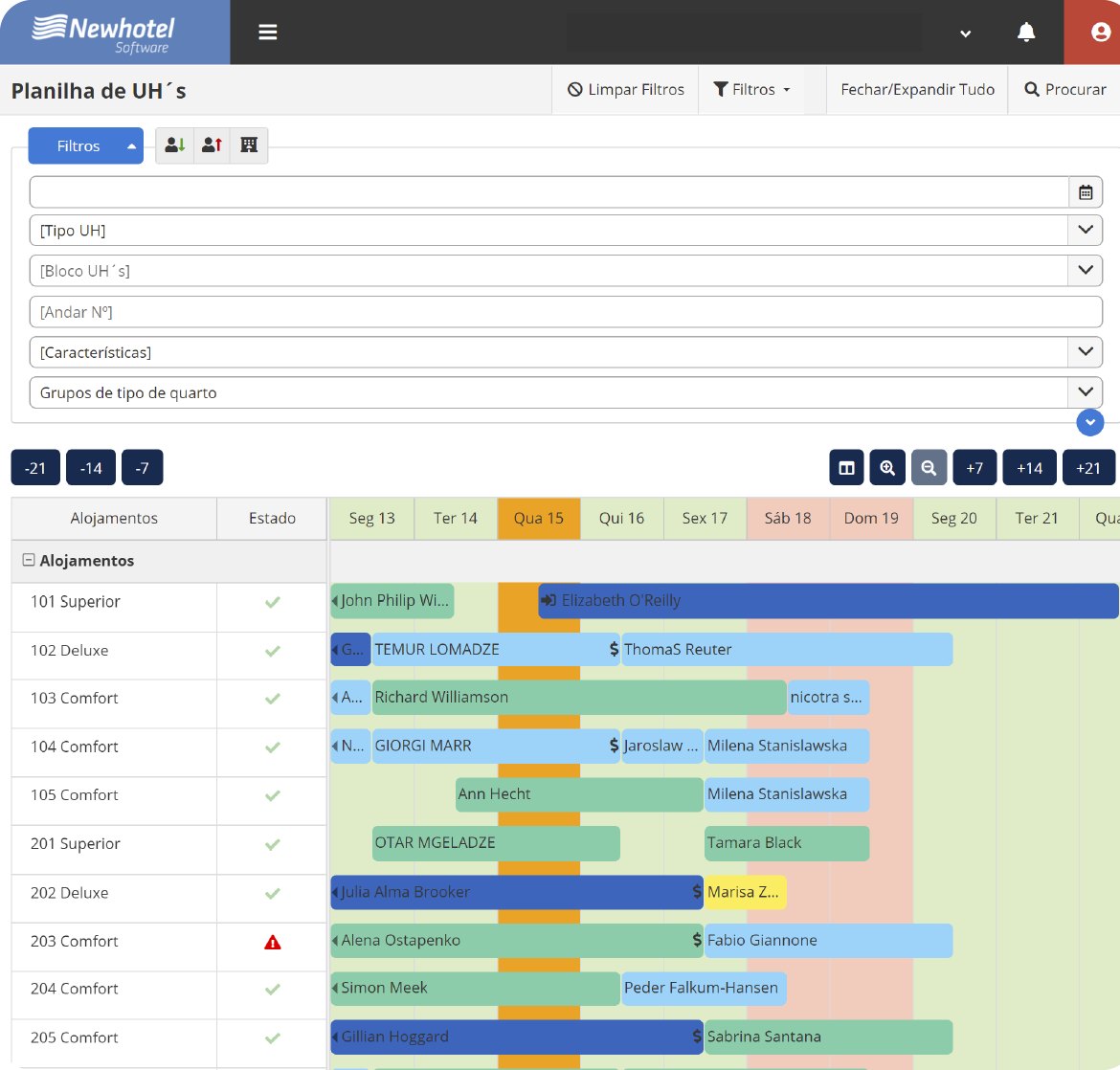1120x1070 pixels.
Task: Advance 21 days
Action: 1088,468
